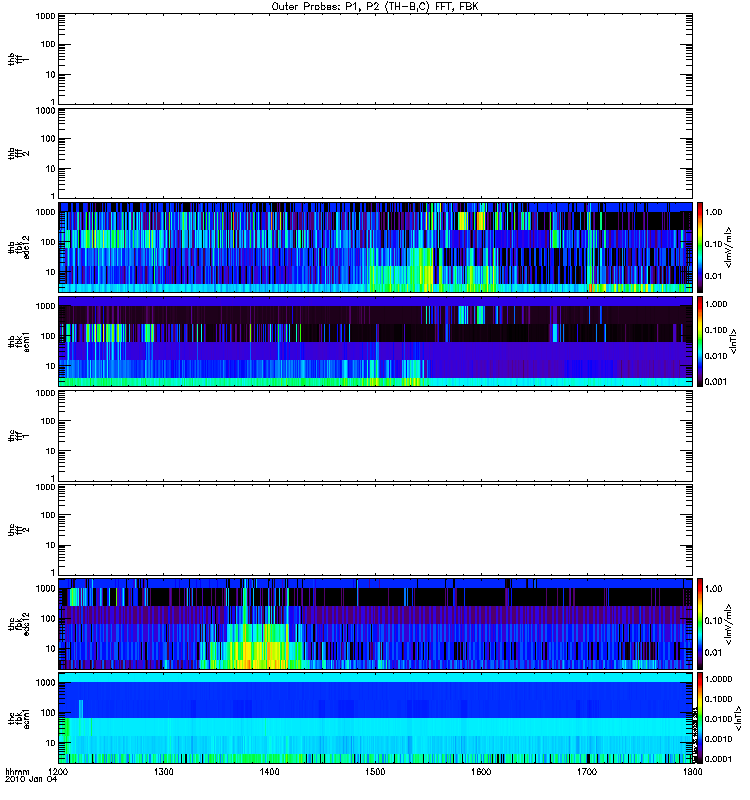Click the 'thb fff 1' y-axis title
The width and height of the screenshot is (750, 800).
[x=19, y=59]
